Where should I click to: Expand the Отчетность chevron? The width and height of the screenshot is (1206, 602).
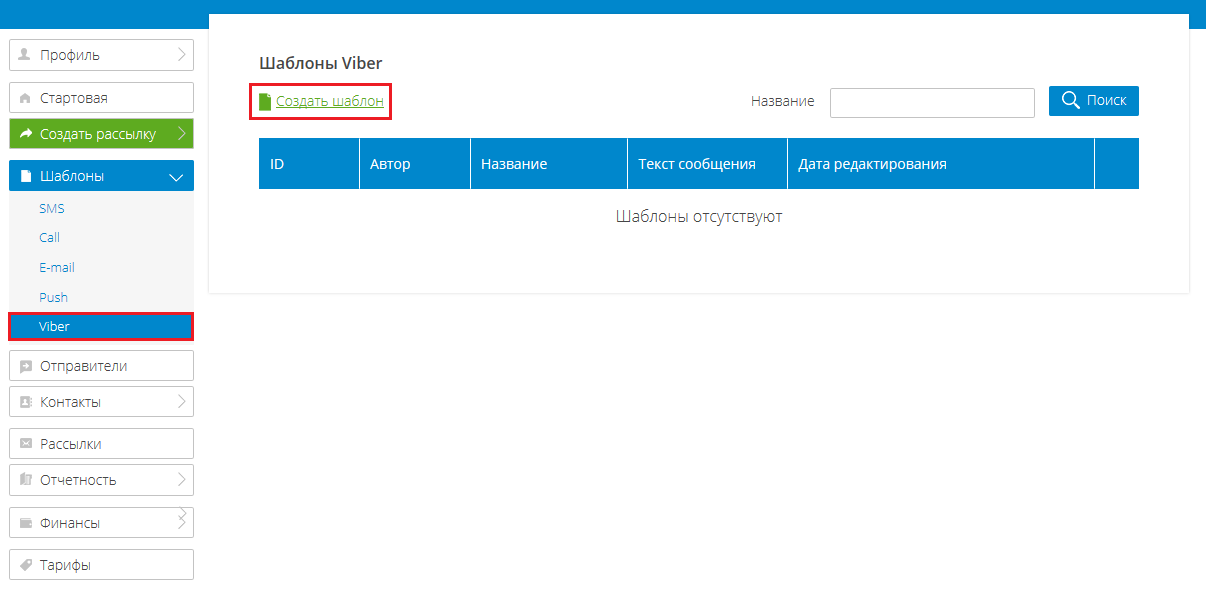point(182,480)
